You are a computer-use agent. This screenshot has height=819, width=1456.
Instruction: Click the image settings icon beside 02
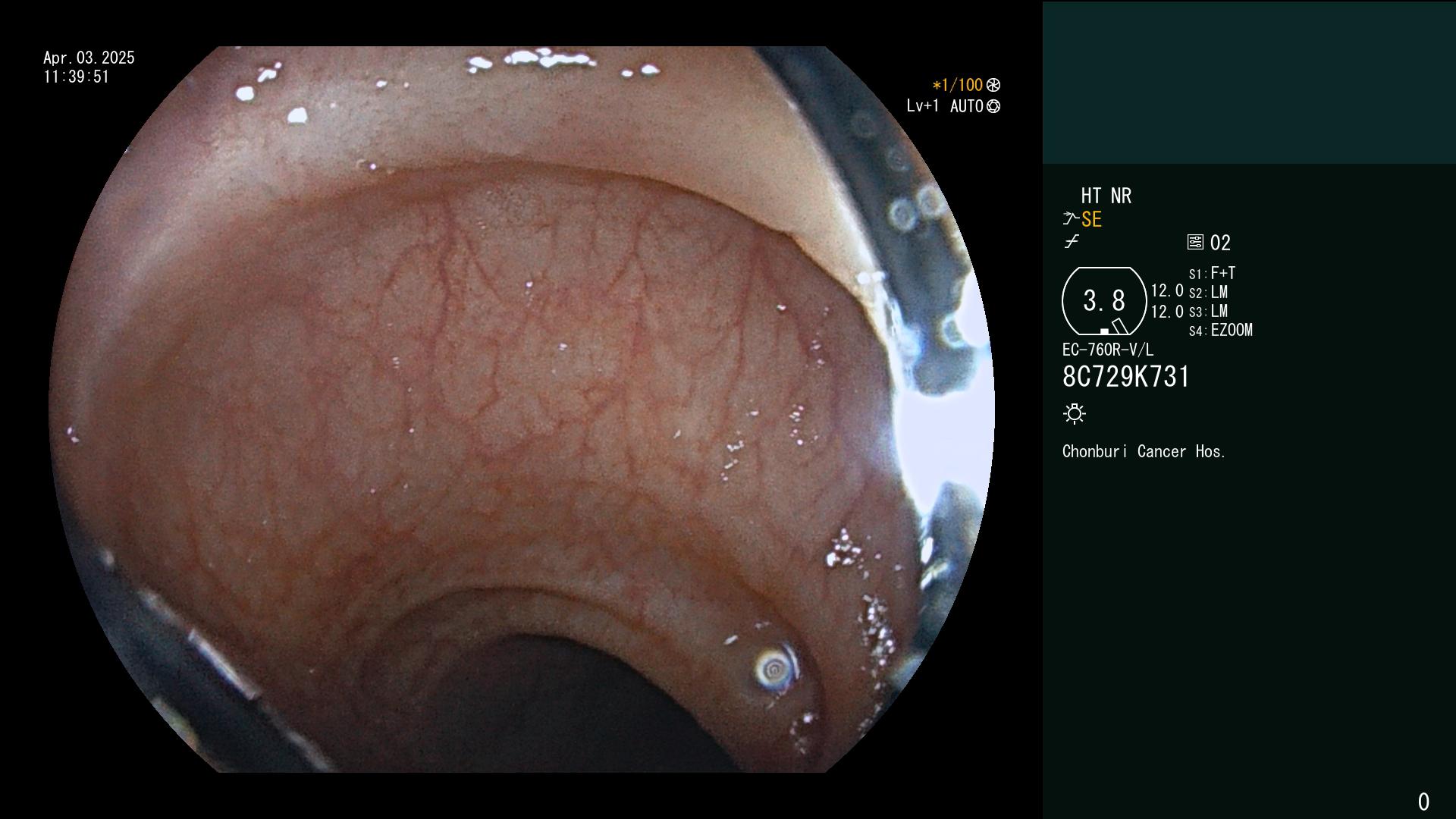click(1195, 243)
